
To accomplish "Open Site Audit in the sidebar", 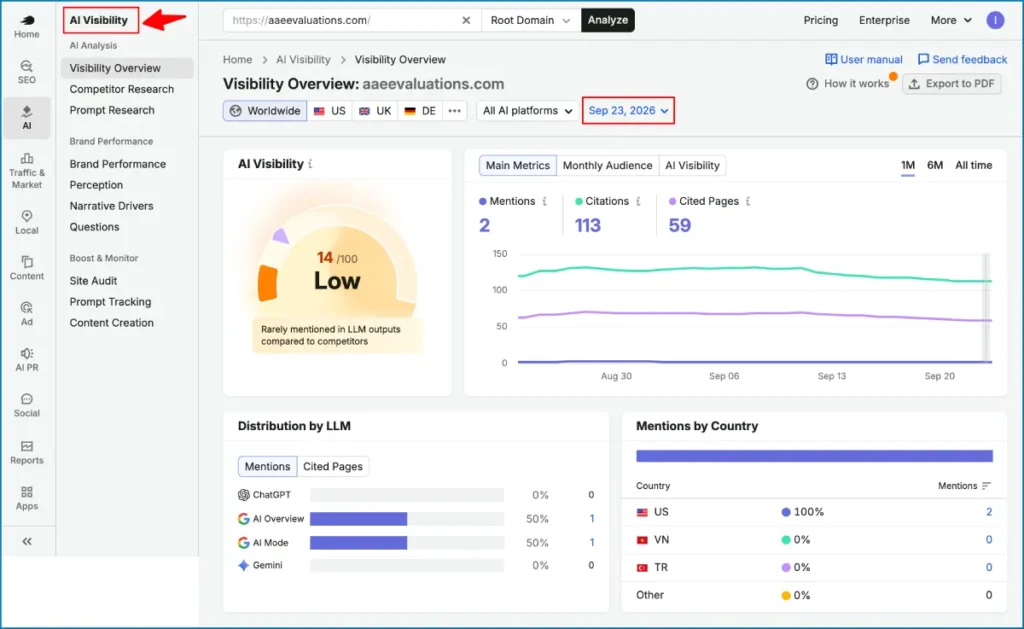I will tap(93, 281).
